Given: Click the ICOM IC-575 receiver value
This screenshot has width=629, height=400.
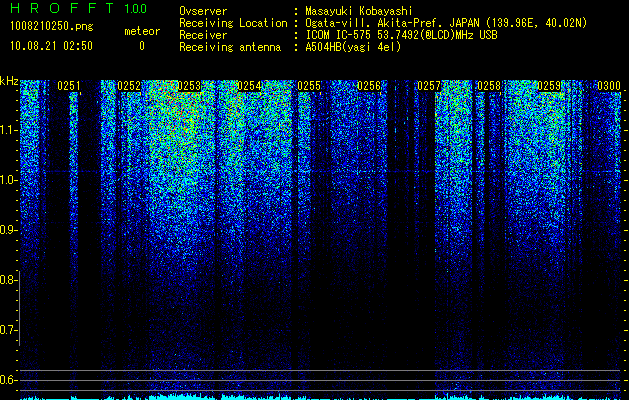Looking at the screenshot, I should point(401,35).
